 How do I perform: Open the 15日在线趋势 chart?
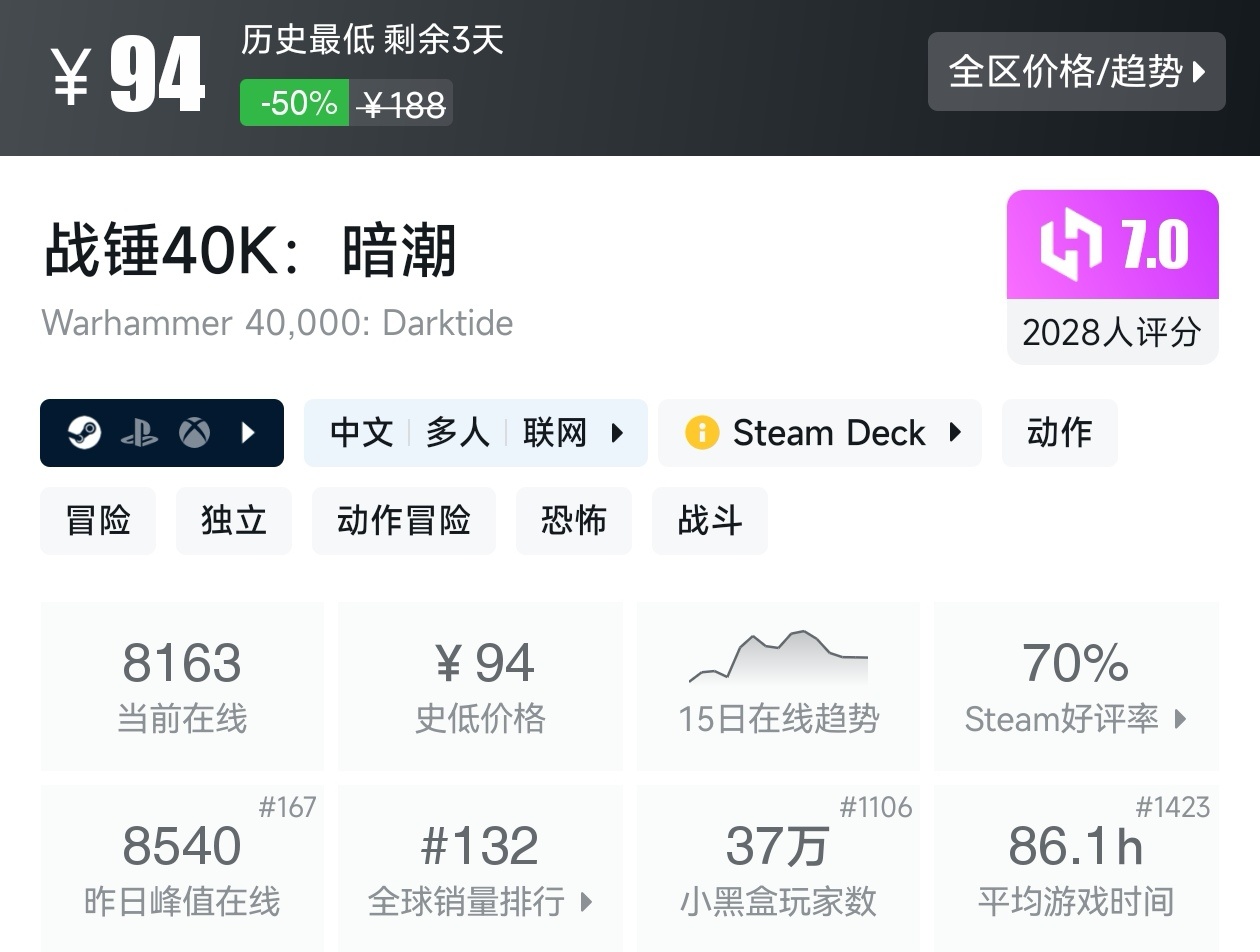pos(778,686)
